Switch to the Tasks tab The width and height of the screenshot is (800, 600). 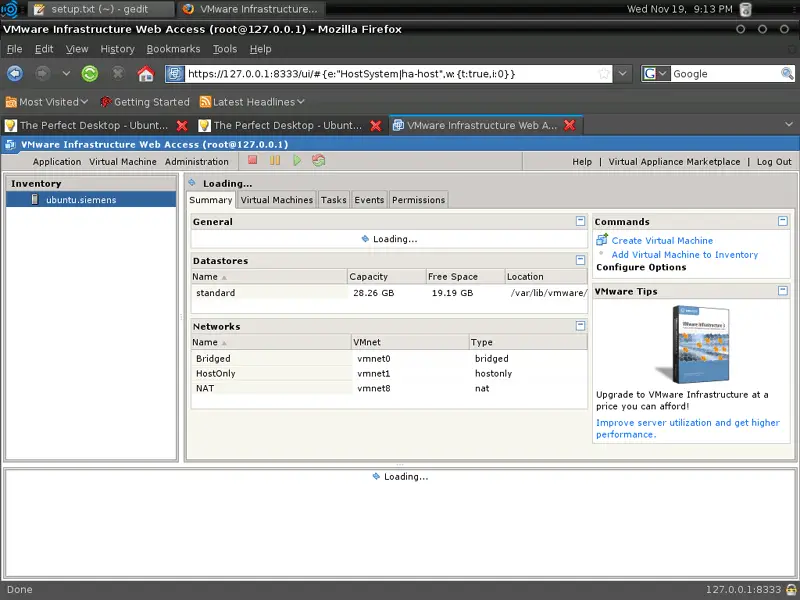tap(334, 200)
